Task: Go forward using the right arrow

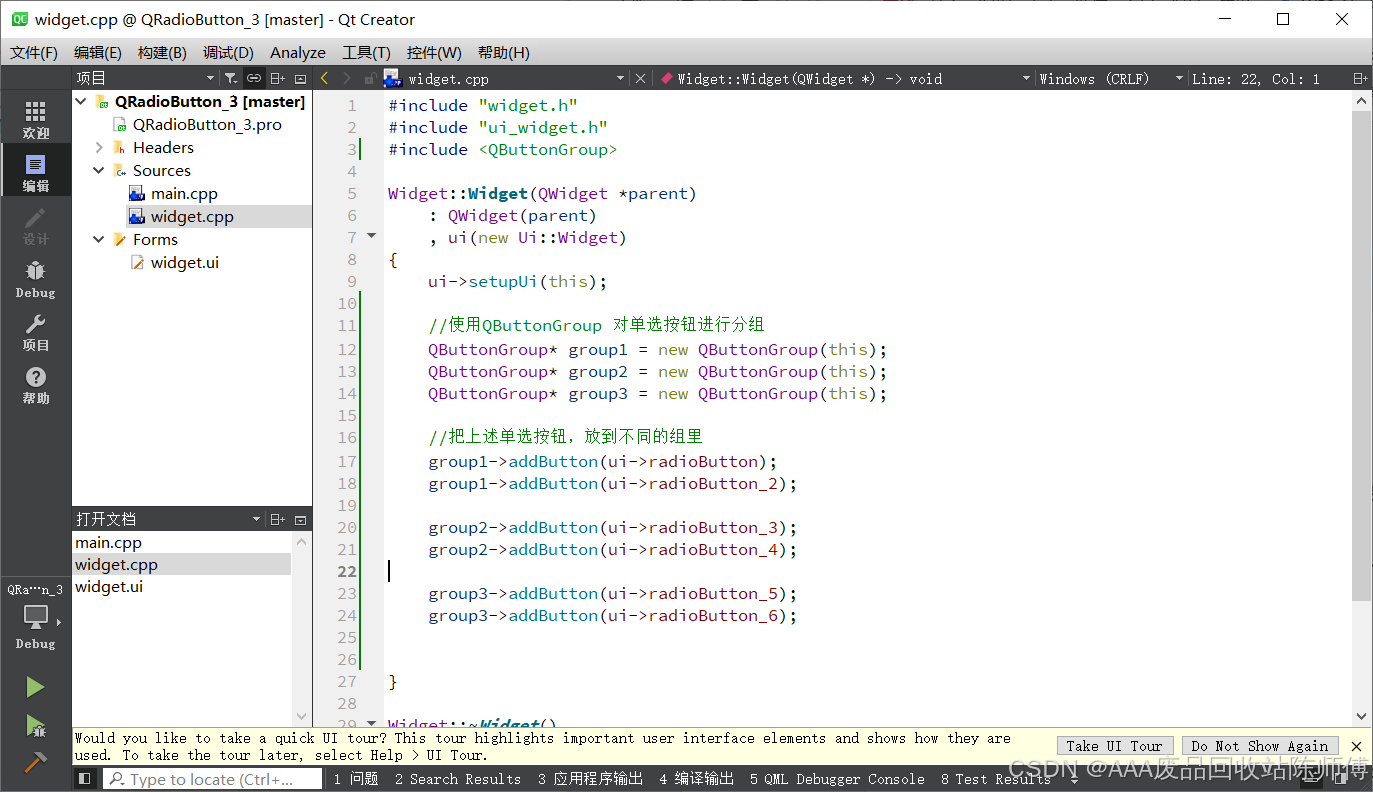Action: pos(347,78)
